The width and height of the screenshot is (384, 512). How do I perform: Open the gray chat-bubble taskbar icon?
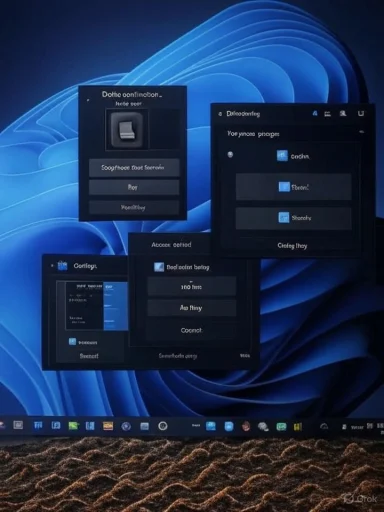(x=263, y=426)
